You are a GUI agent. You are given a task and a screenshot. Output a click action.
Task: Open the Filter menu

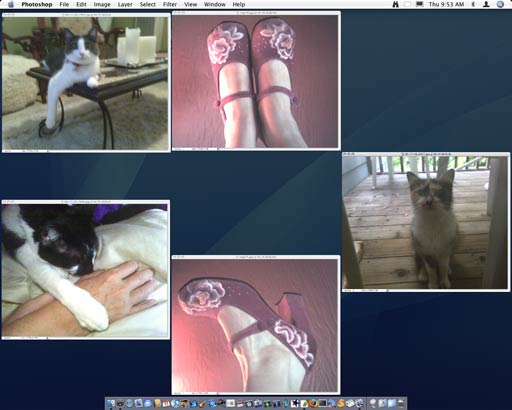pos(170,4)
